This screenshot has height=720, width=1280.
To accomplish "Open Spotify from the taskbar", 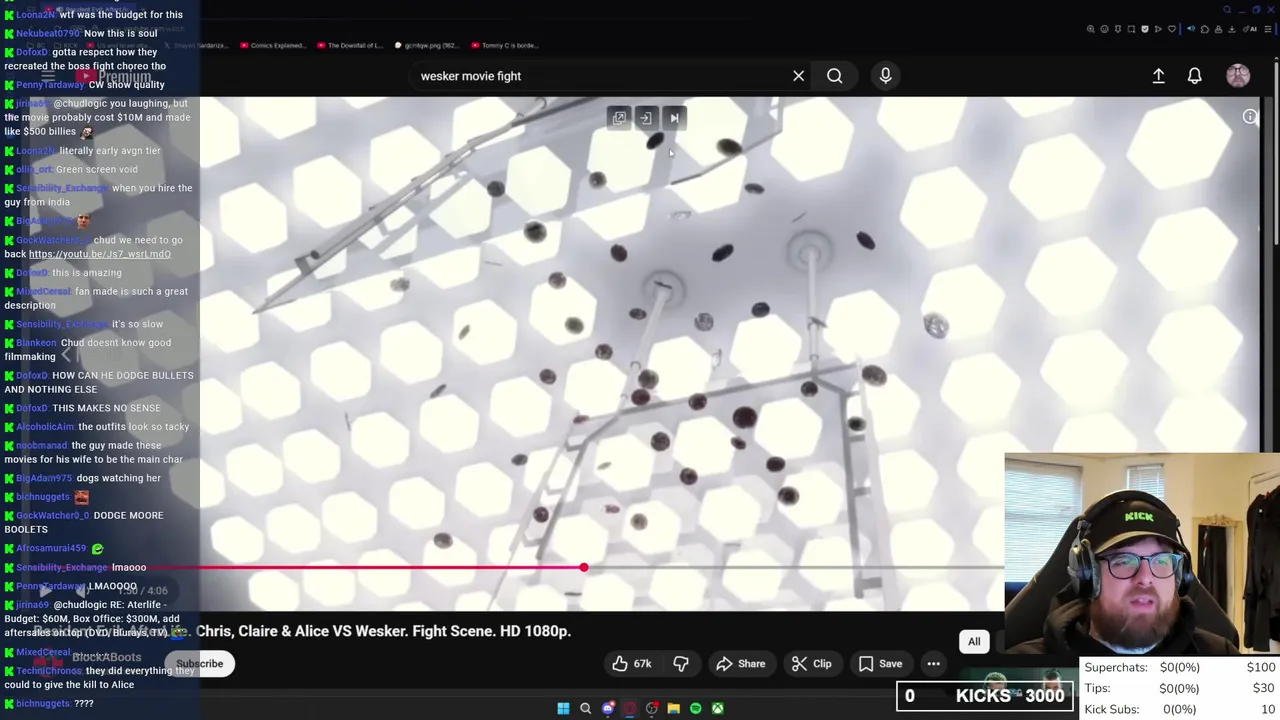I will tap(695, 708).
